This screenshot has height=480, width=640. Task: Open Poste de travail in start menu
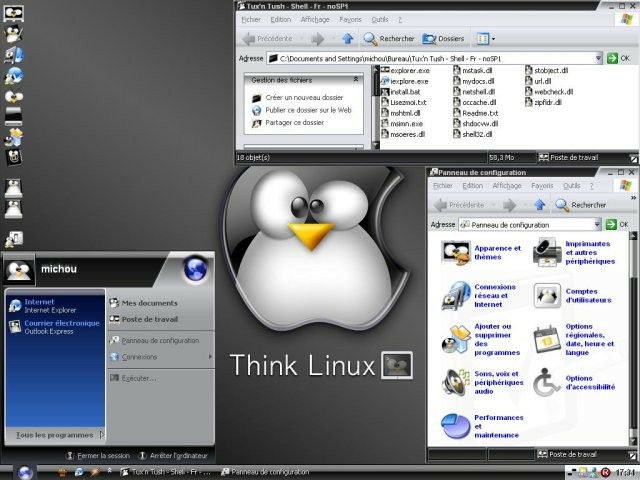pos(144,319)
